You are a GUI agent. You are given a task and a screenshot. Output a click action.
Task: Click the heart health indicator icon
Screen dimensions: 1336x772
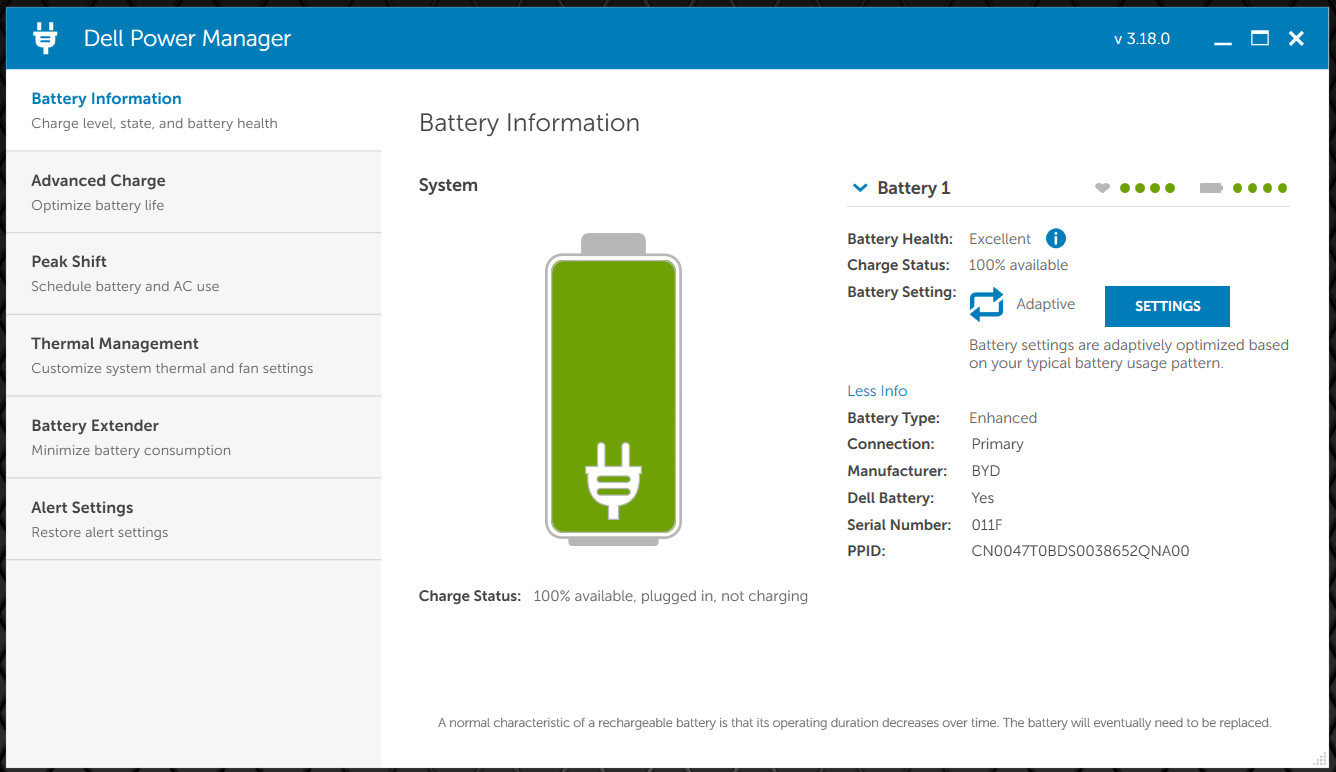[1102, 188]
